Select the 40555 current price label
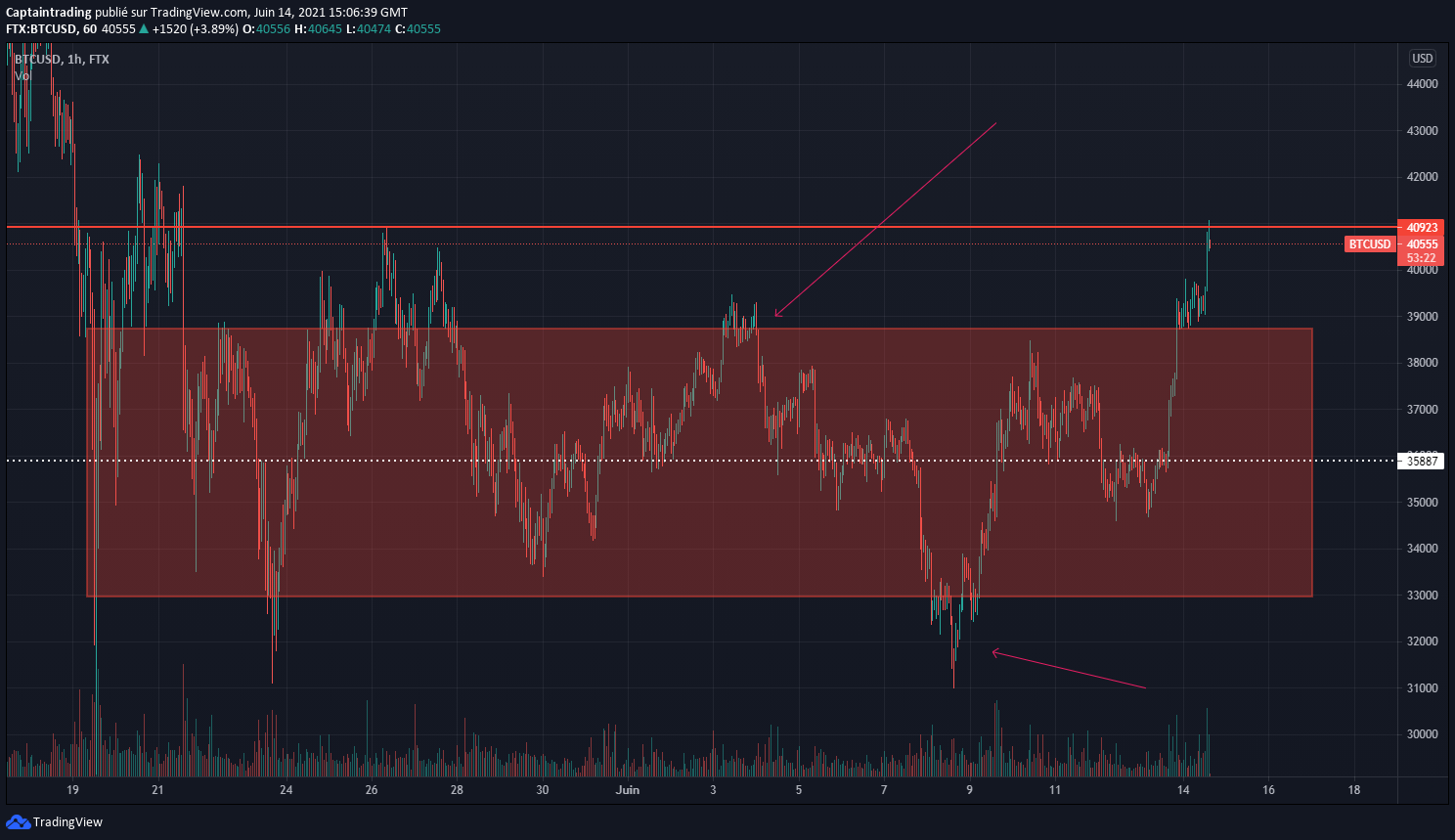Viewport: 1455px width, 840px height. (1422, 244)
